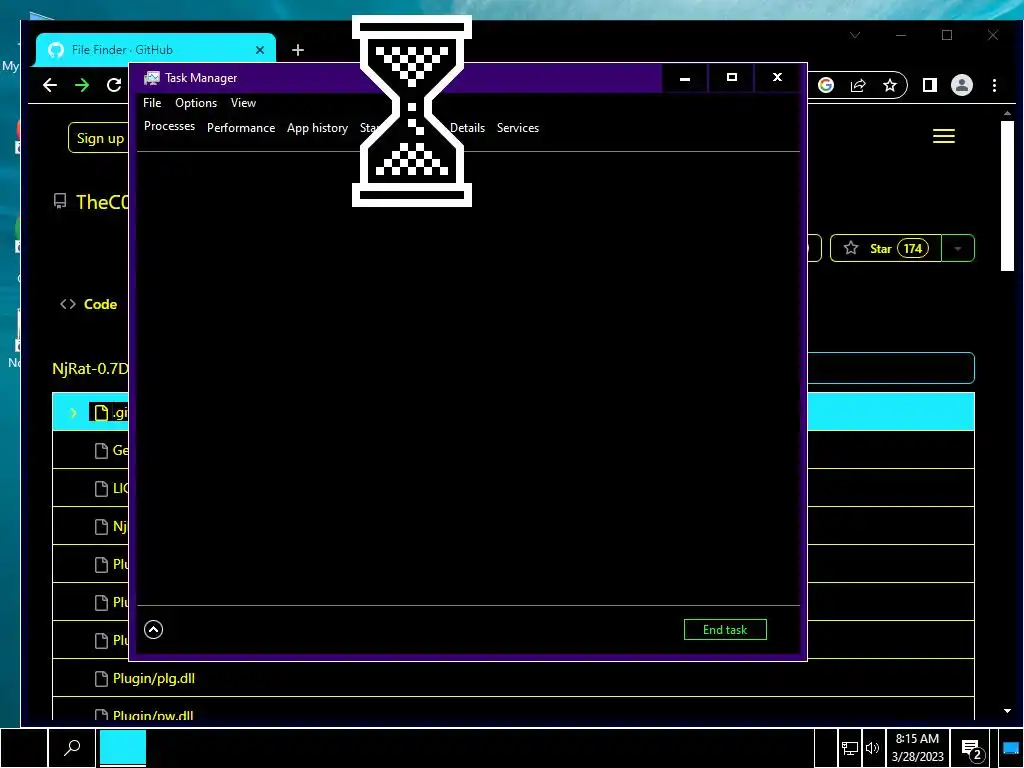The height and width of the screenshot is (768, 1024).
Task: Switch to the Processes tab
Action: [x=169, y=126]
